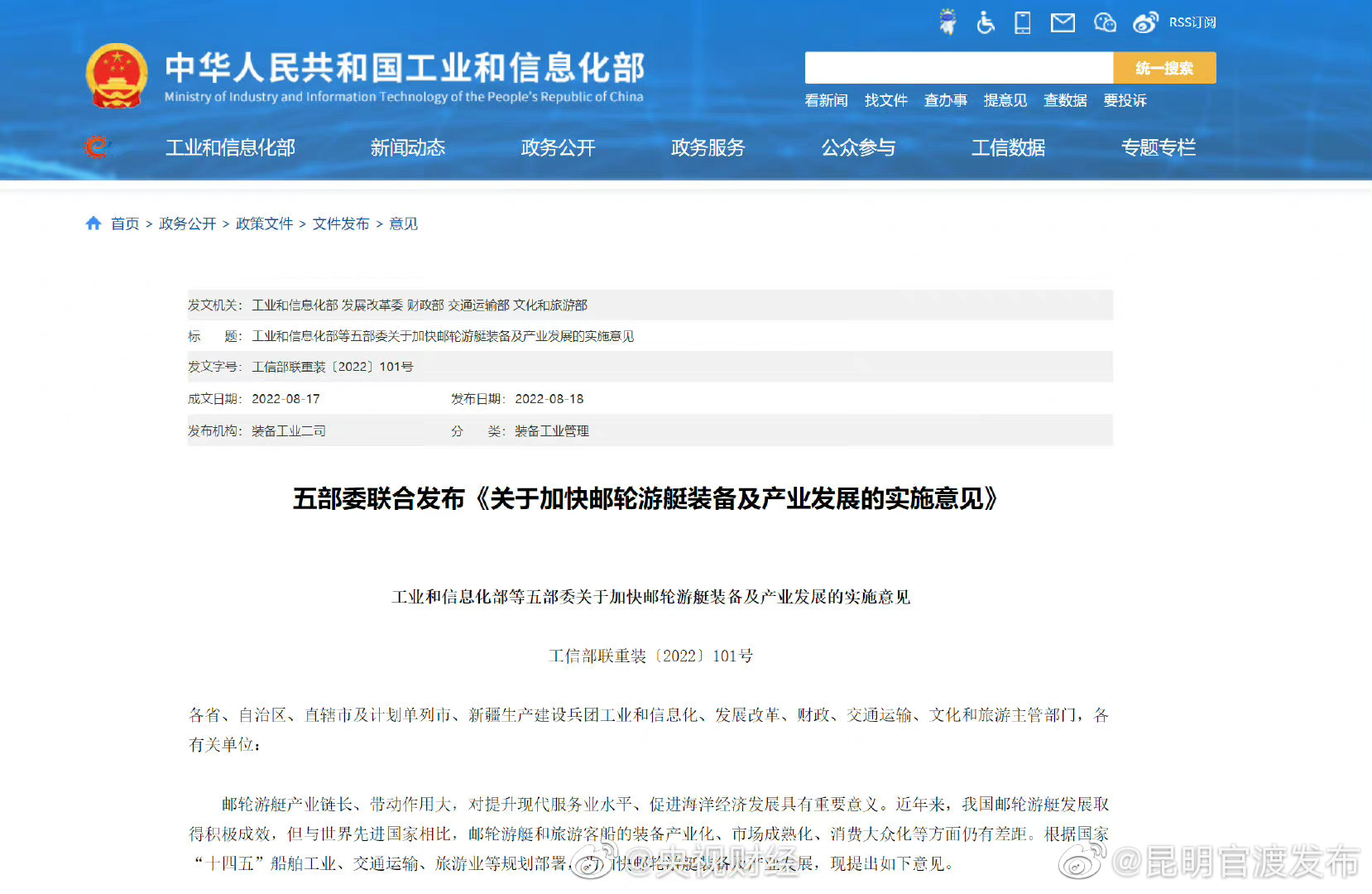Click the 找文件 shortcut
The width and height of the screenshot is (1372, 894).
tap(886, 100)
